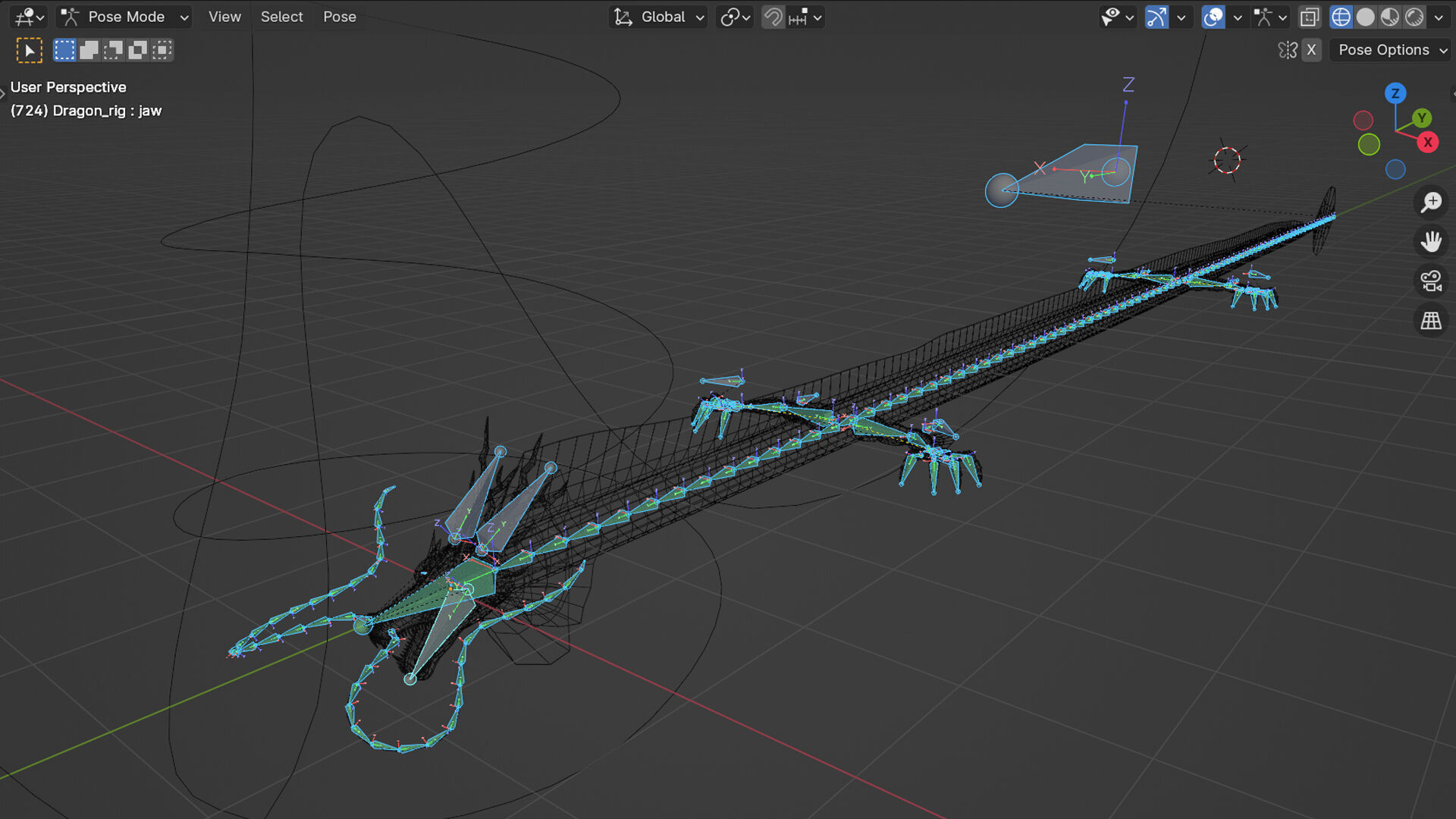Select the Intersect selection mode icon
The width and height of the screenshot is (1456, 819).
click(x=162, y=50)
